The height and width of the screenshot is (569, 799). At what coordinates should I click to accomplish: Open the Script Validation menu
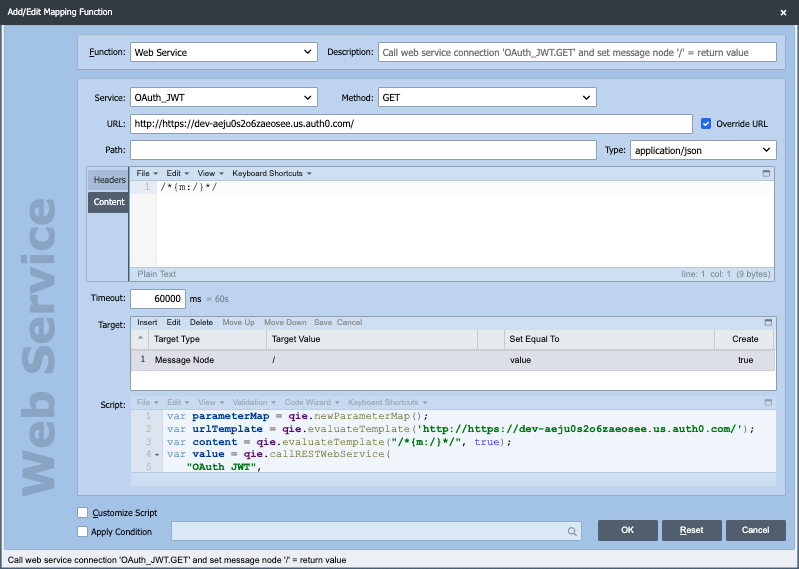coord(254,402)
